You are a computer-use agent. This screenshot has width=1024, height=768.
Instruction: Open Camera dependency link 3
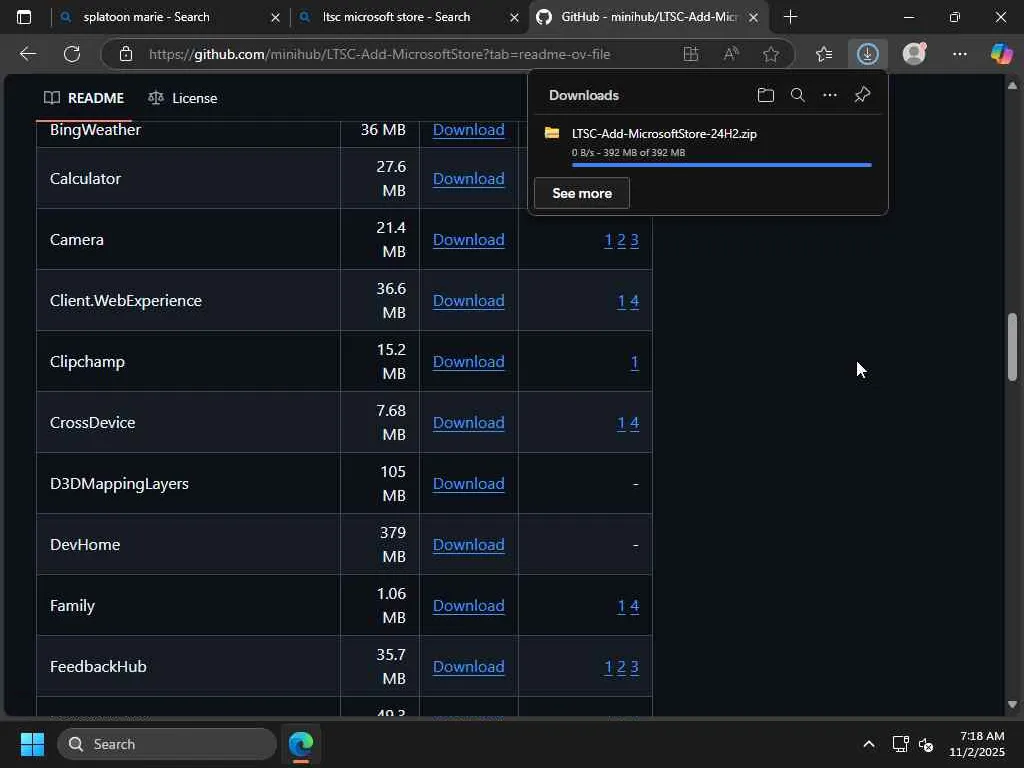[x=634, y=240]
